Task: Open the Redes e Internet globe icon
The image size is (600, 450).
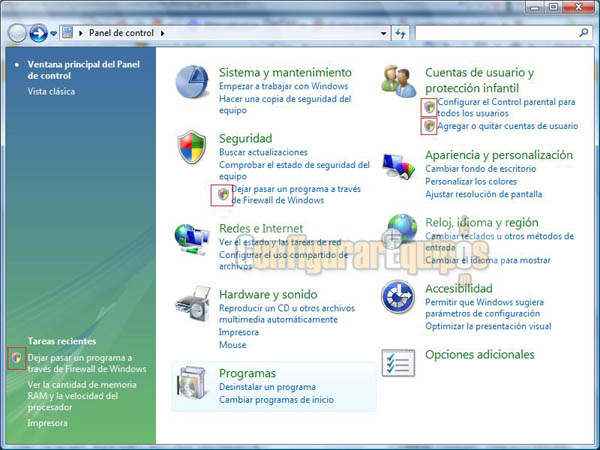Action: tap(192, 239)
